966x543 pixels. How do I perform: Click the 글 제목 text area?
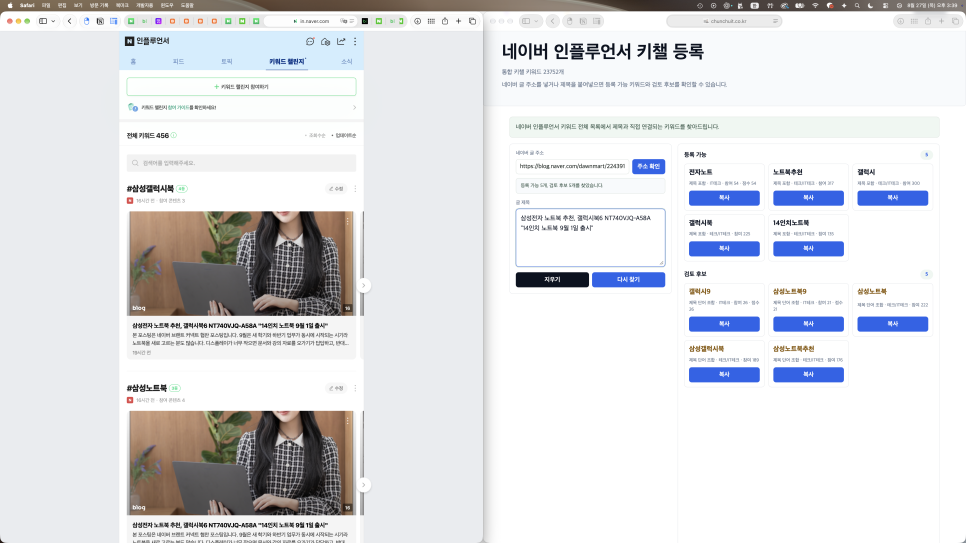(590, 237)
